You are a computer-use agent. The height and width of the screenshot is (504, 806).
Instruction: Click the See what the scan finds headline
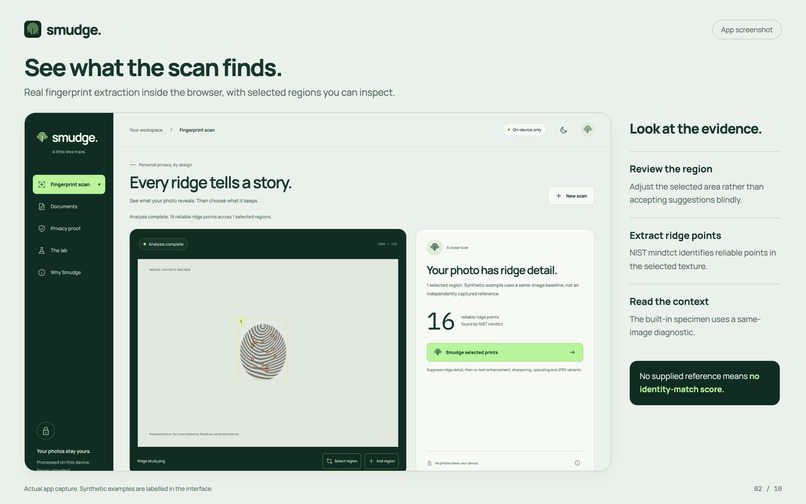(x=153, y=68)
